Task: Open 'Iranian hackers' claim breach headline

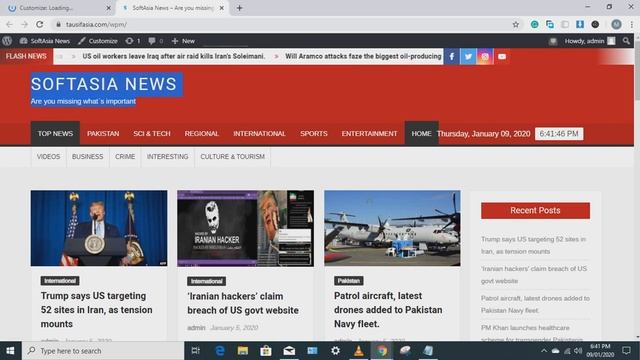Action: coord(243,303)
